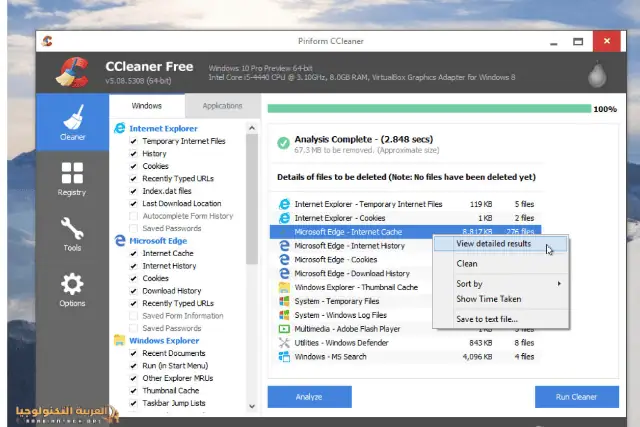Click the Microsoft Edge section heading
The image size is (640, 427).
[158, 241]
